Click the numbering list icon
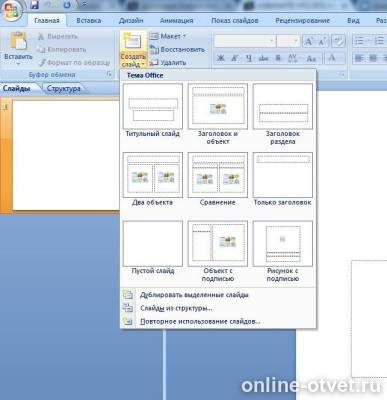This screenshot has height=400, width=387. [x=380, y=41]
